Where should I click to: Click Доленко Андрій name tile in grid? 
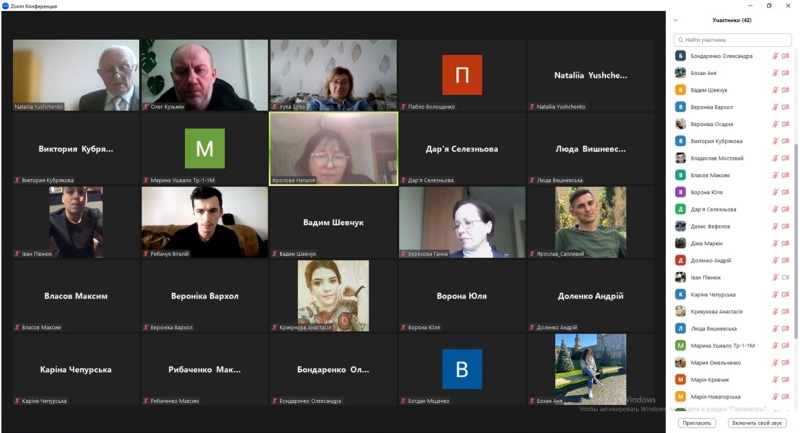pyautogui.click(x=591, y=296)
